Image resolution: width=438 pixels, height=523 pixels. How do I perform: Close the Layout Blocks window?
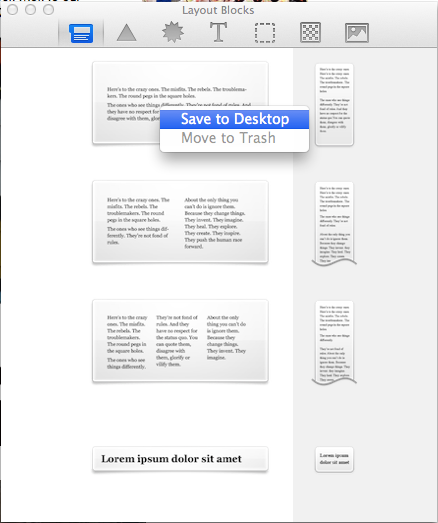pos(13,10)
